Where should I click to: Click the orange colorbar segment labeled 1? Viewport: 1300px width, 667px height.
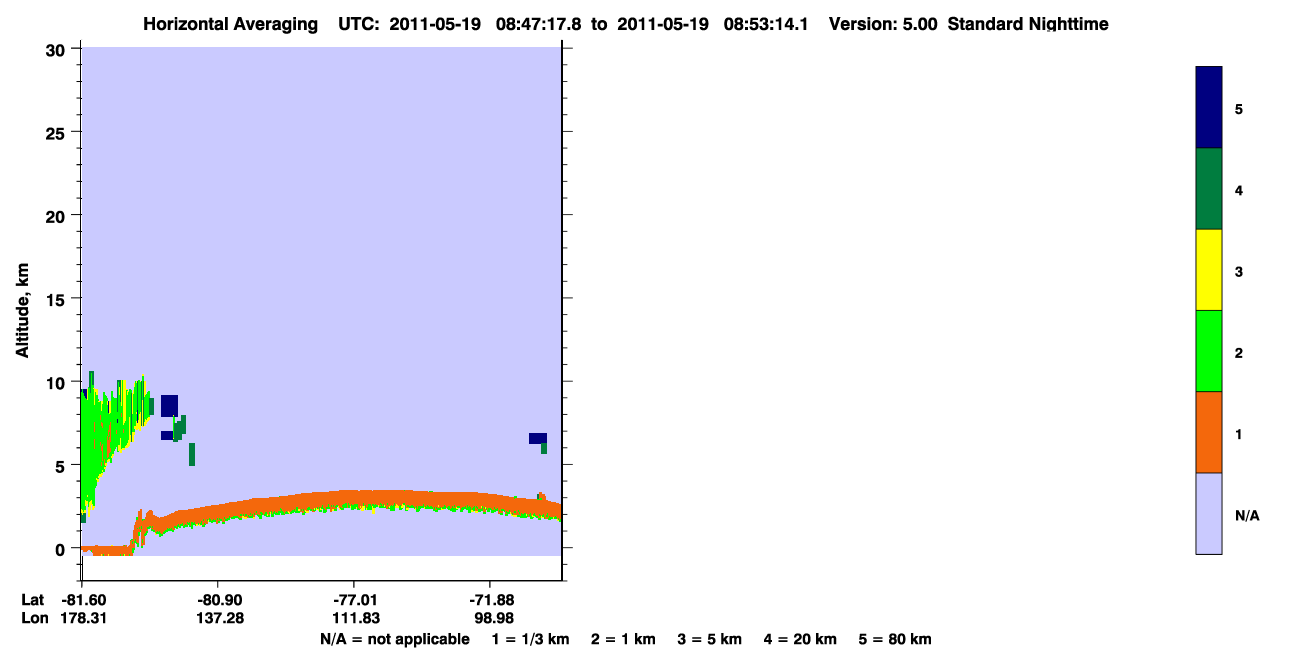click(x=1209, y=432)
